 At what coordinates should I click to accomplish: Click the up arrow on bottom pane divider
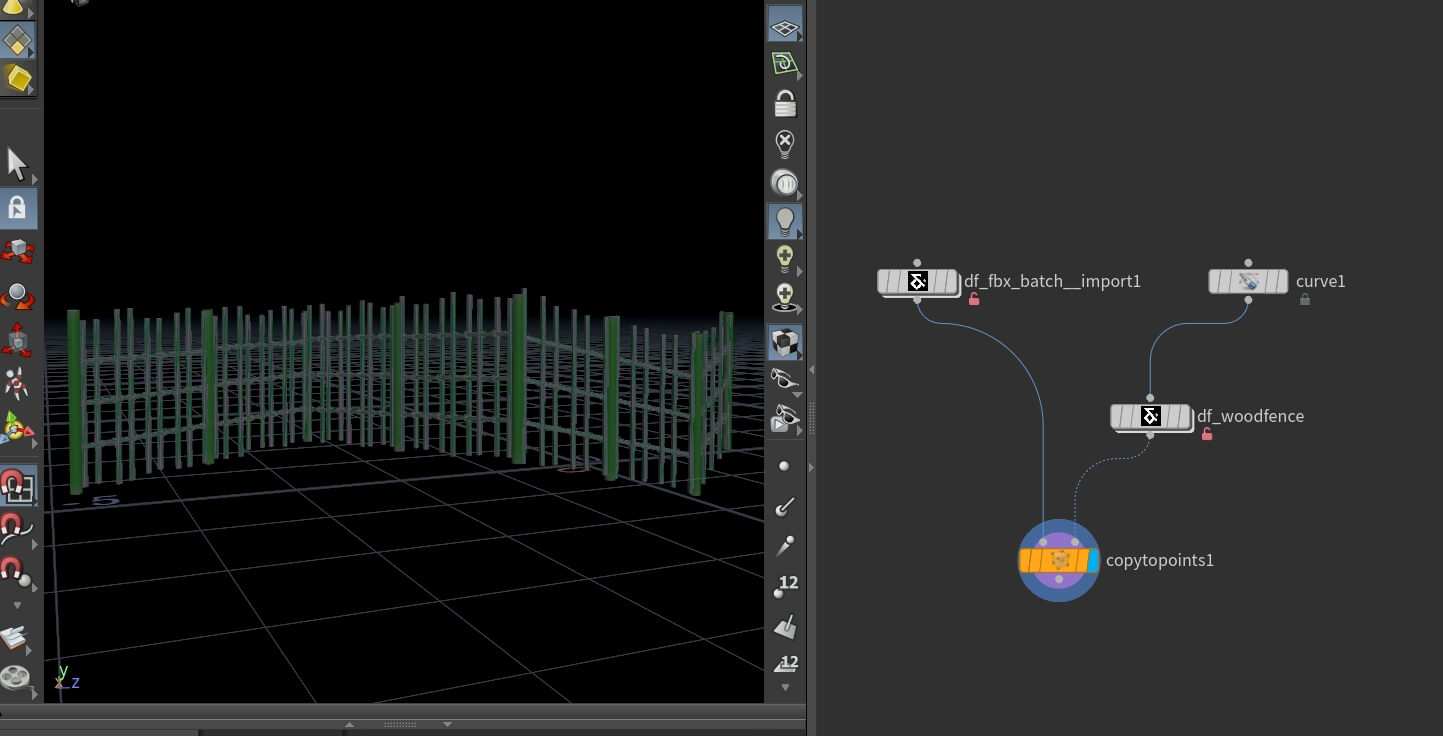349,724
